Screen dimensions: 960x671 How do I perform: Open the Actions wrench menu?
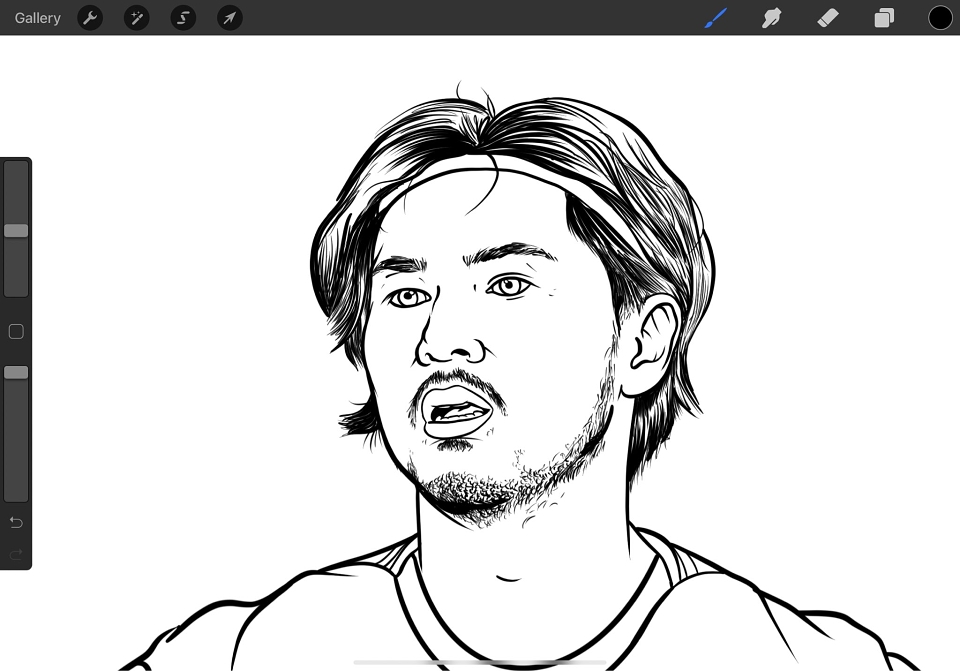point(90,18)
